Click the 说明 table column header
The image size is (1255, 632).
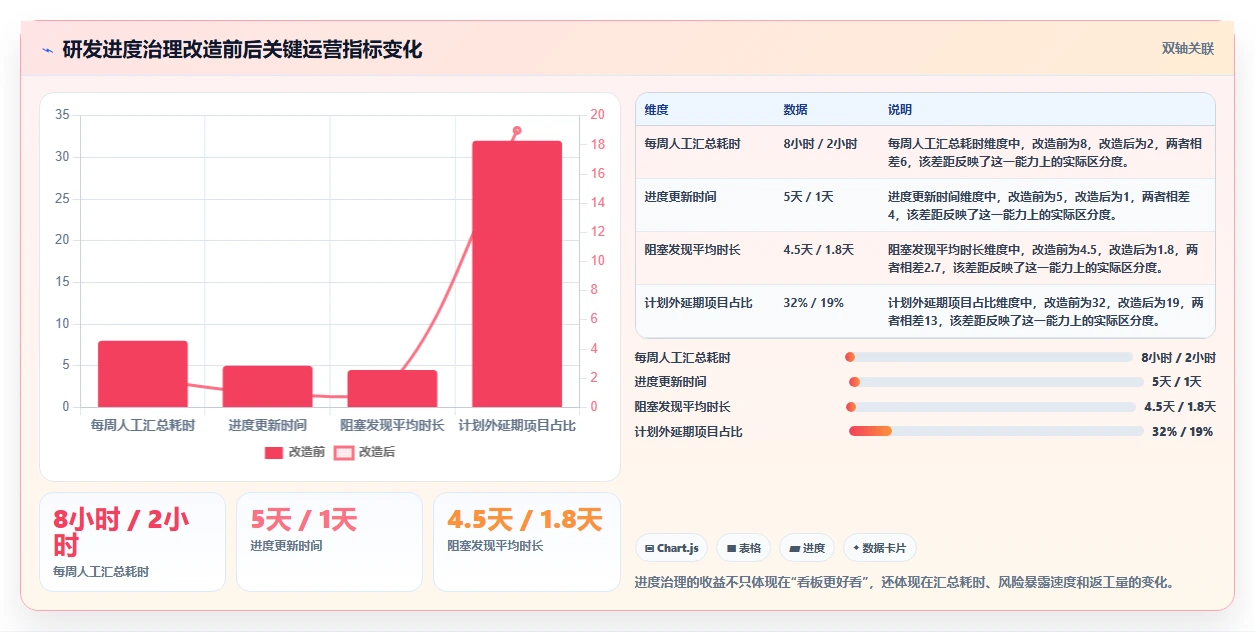pos(900,110)
